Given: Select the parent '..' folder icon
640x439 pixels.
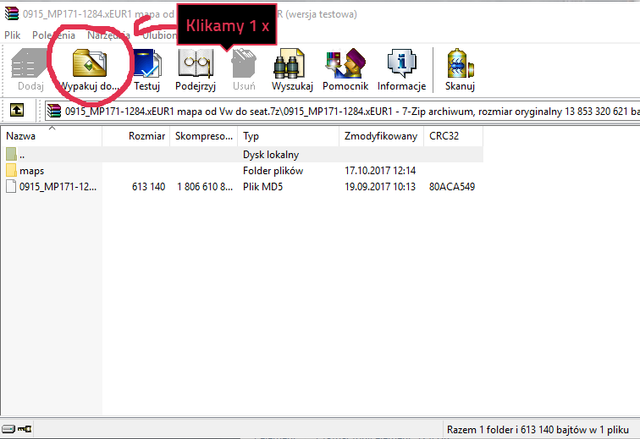Looking at the screenshot, I should pos(11,154).
